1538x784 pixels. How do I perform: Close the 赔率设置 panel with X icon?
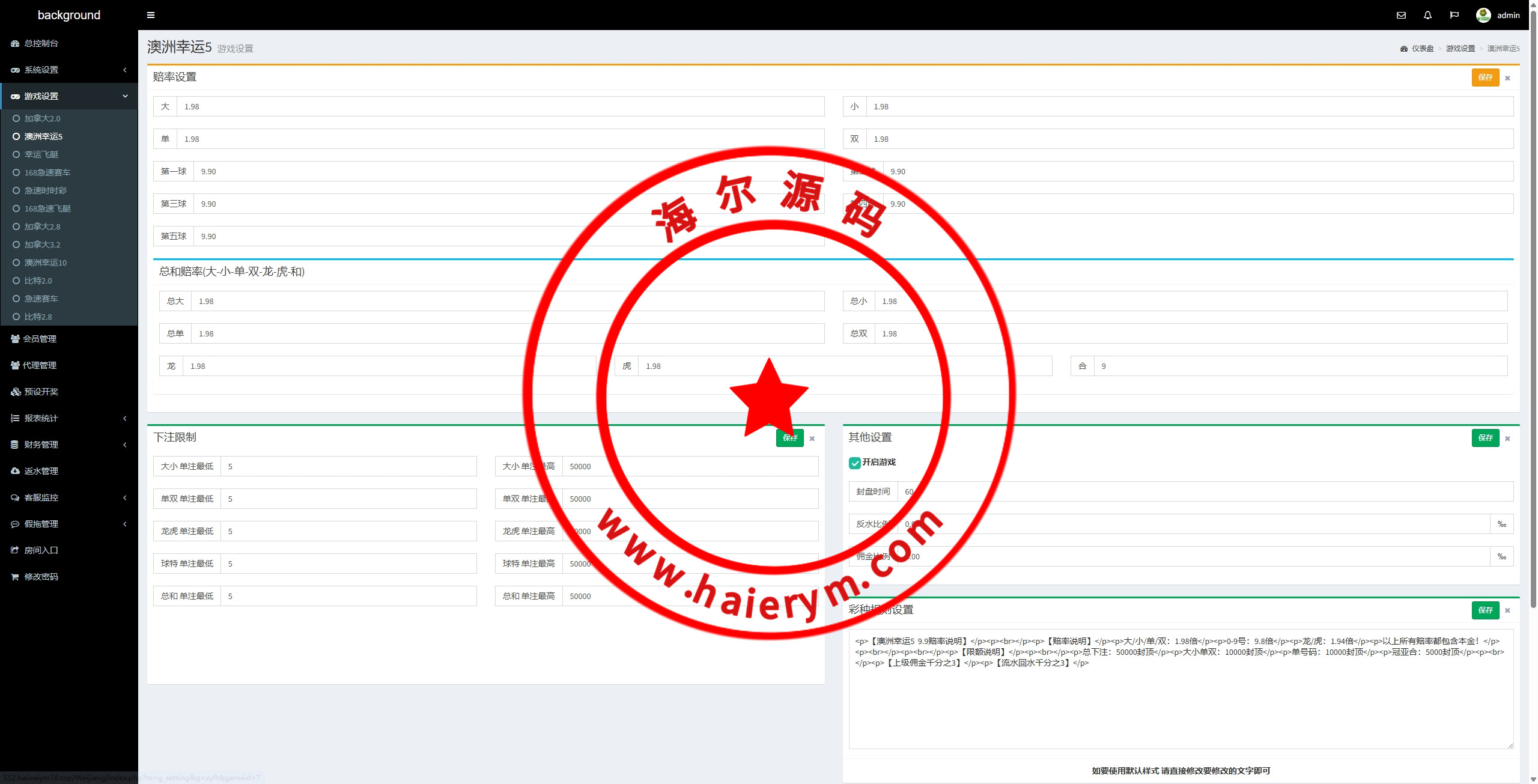click(x=1507, y=78)
